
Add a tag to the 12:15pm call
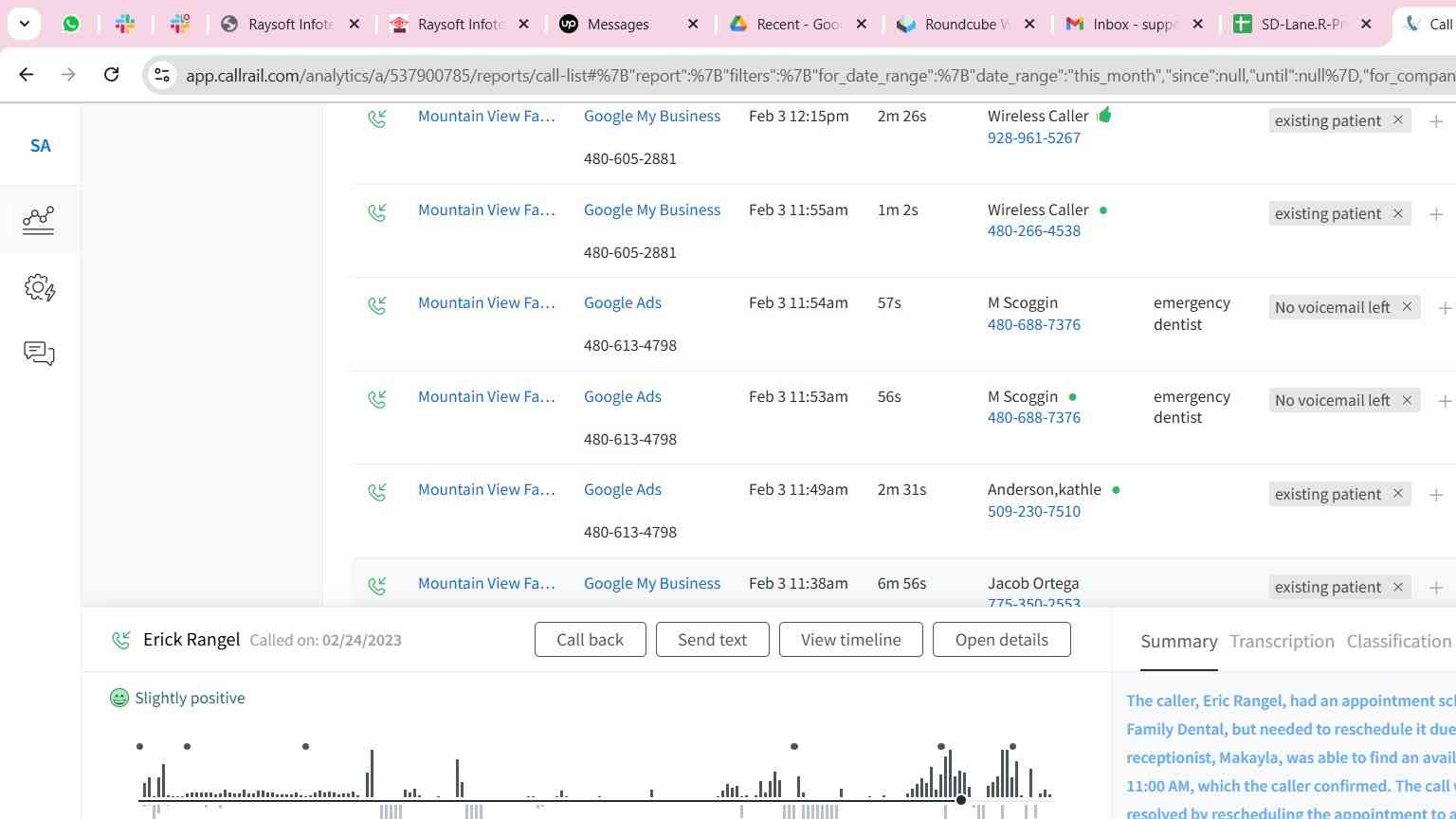pyautogui.click(x=1436, y=121)
